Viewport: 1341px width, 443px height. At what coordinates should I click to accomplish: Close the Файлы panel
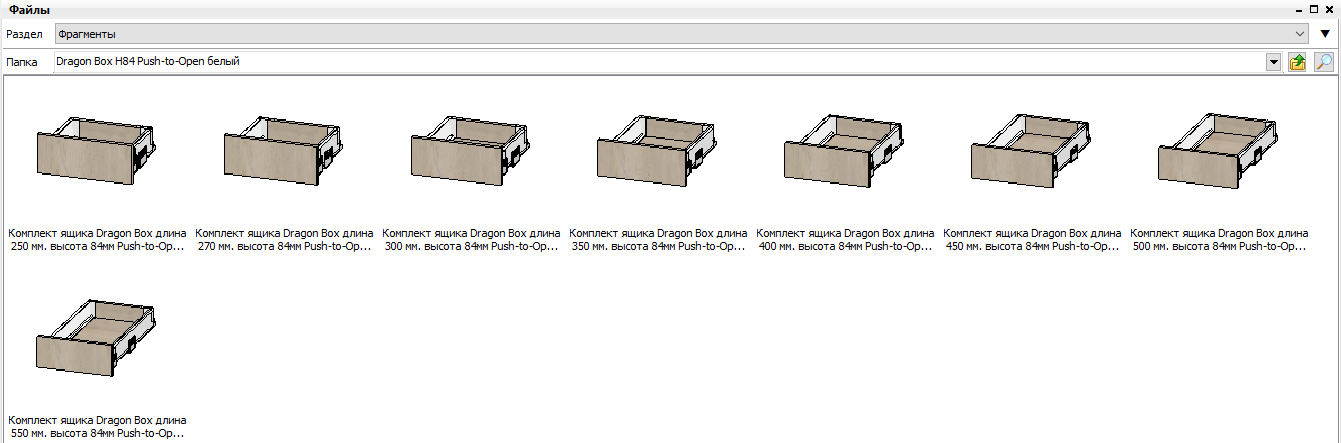[x=1329, y=9]
